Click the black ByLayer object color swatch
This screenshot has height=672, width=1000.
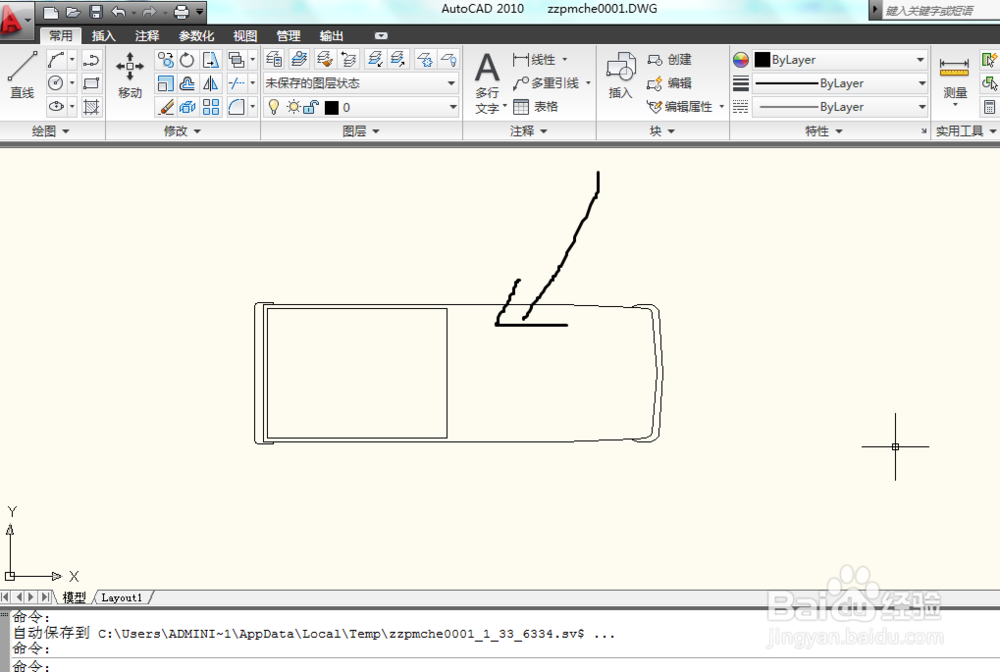pyautogui.click(x=762, y=60)
